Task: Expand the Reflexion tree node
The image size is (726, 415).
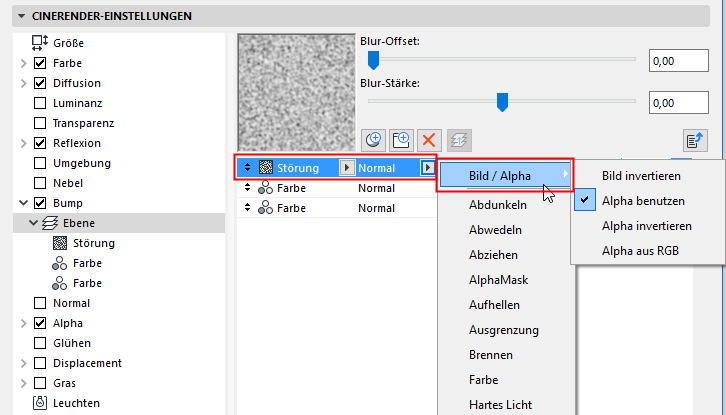Action: click(24, 143)
